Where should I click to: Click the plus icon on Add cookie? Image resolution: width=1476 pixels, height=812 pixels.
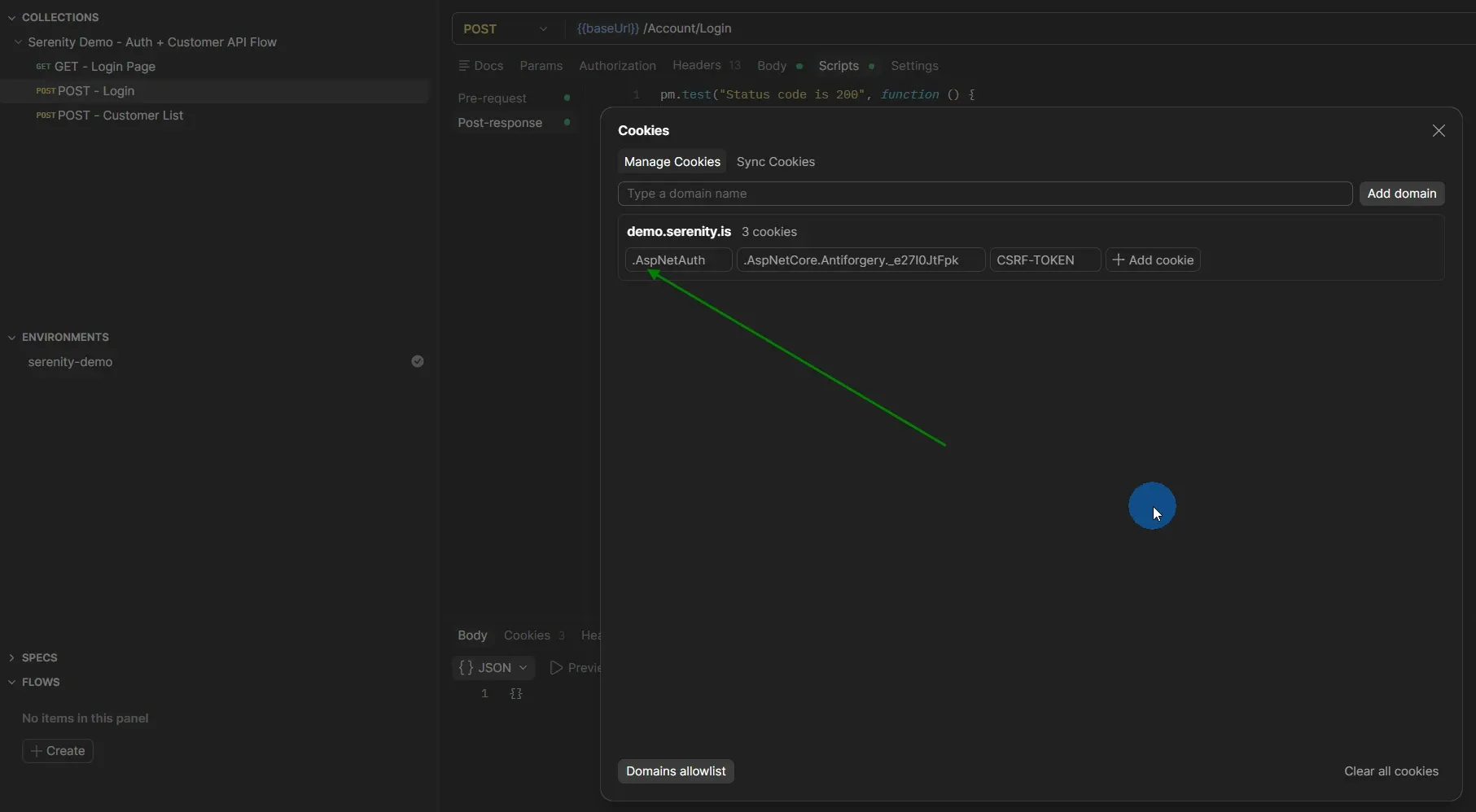(1119, 260)
